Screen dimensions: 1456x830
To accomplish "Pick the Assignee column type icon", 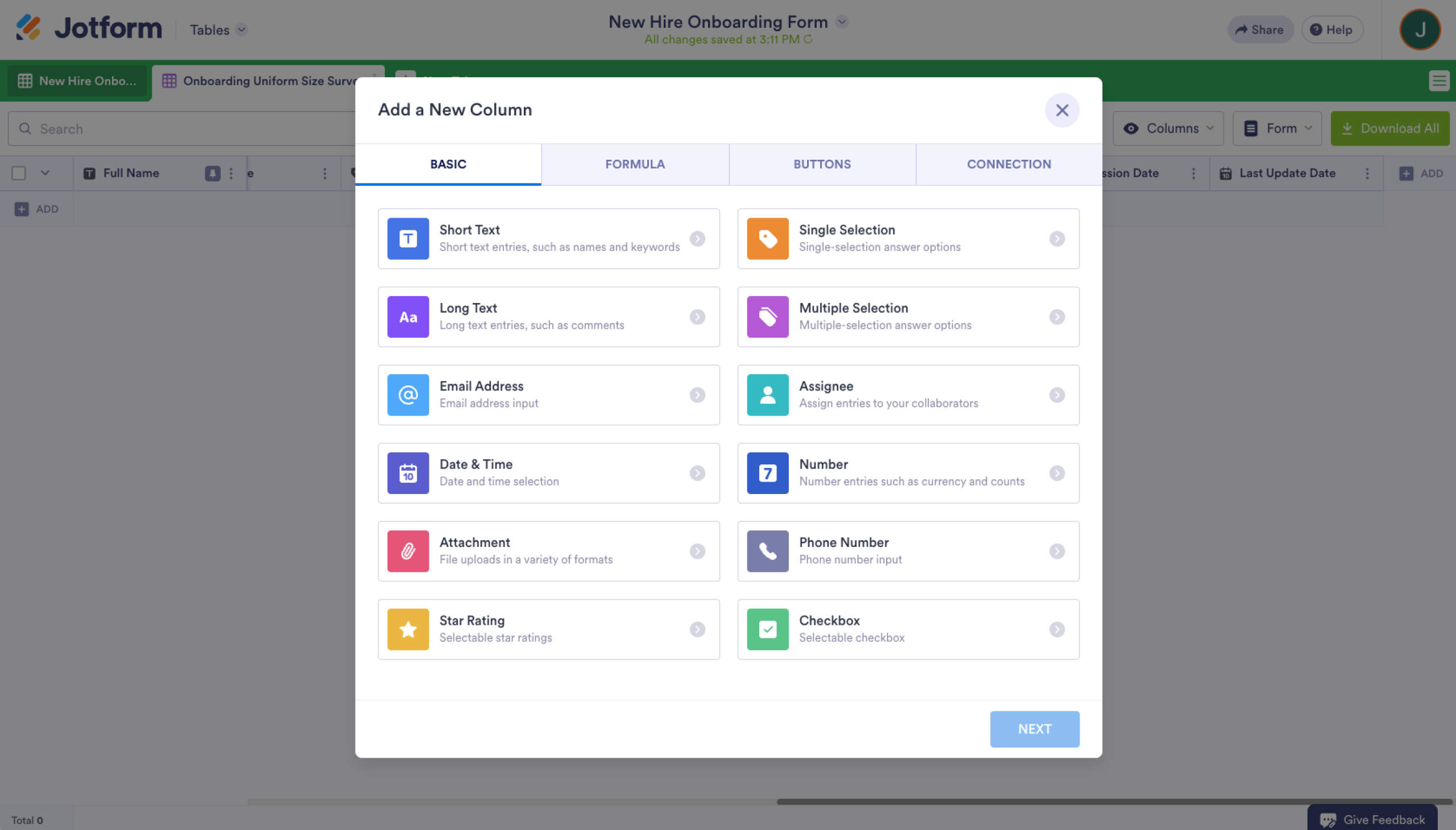I will pos(767,395).
